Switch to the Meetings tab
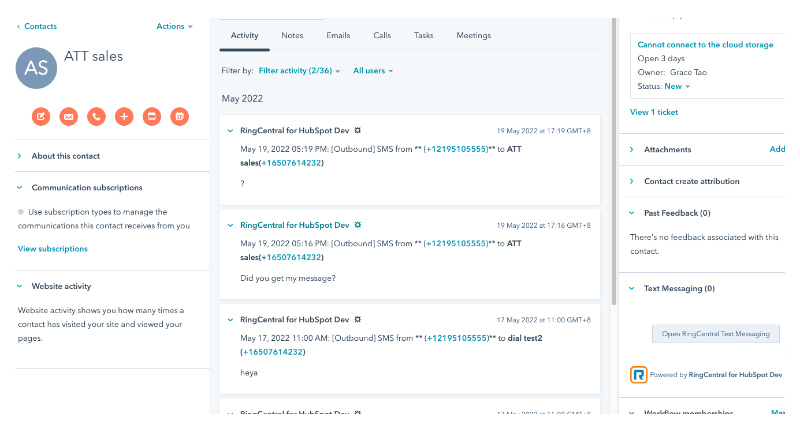Screen dimensions: 800x434 (473, 35)
